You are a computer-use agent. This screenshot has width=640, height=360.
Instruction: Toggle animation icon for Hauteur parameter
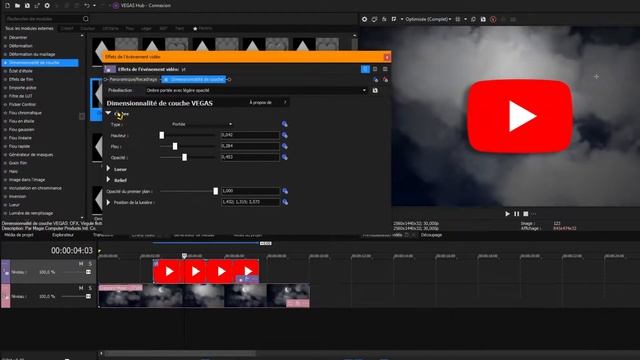coord(284,135)
